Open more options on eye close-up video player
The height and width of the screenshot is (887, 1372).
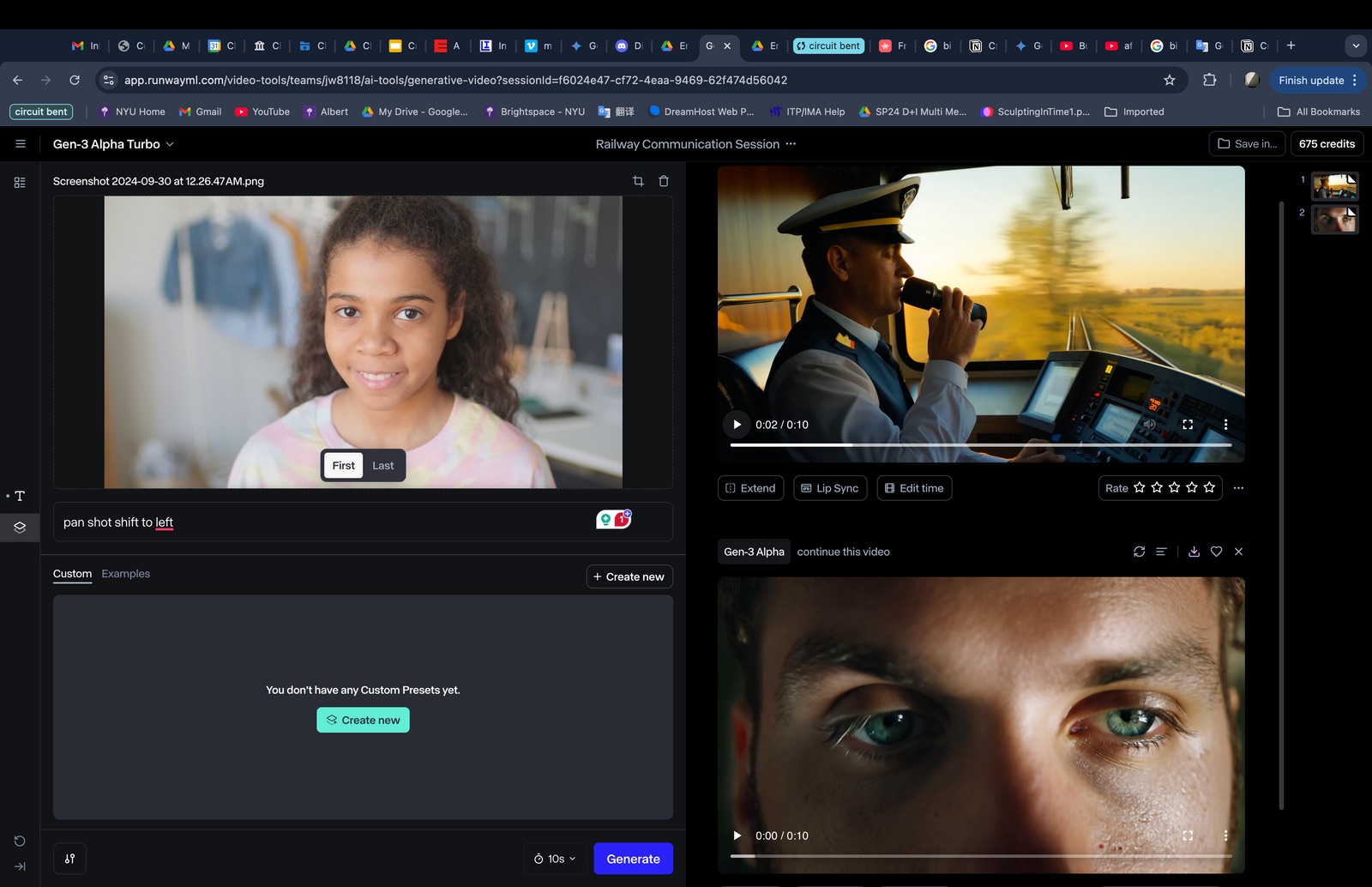pyautogui.click(x=1225, y=836)
